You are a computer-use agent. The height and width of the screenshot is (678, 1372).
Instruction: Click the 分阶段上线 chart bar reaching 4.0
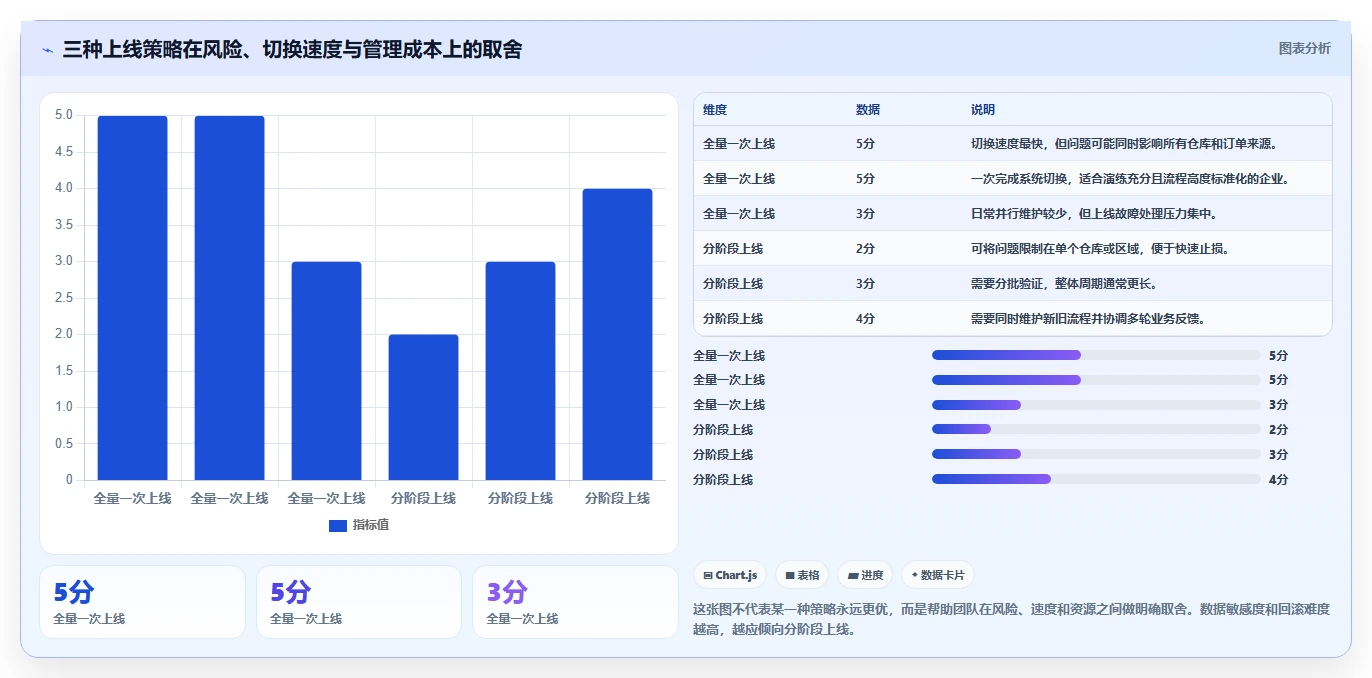pos(617,334)
